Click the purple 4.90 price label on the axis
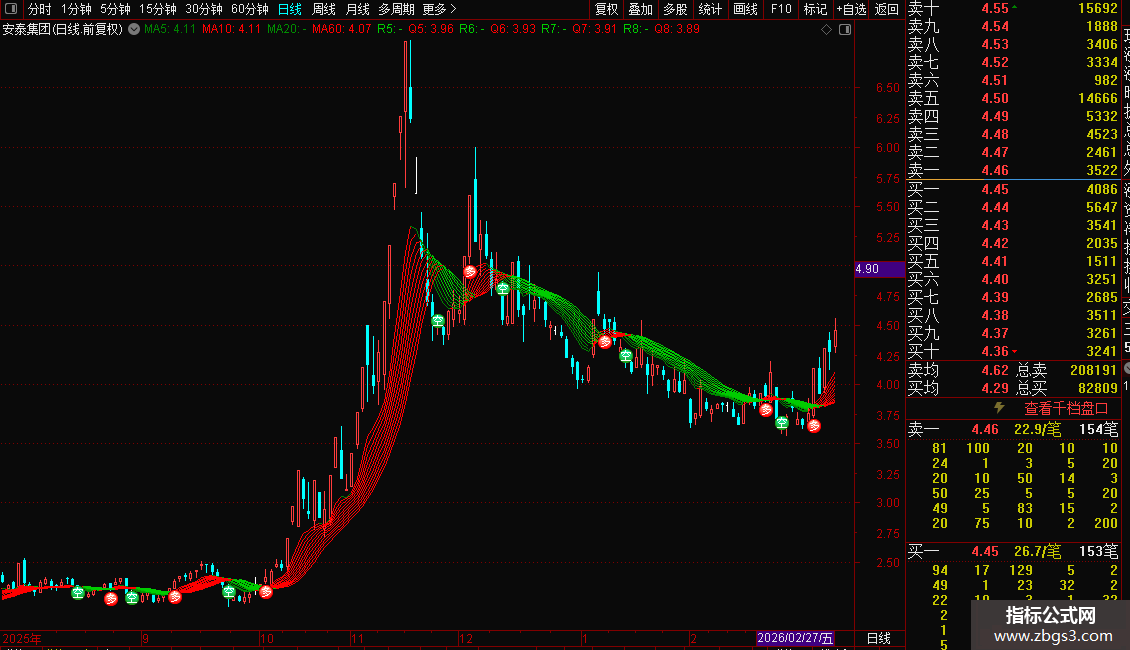The width and height of the screenshot is (1130, 650). coord(879,269)
